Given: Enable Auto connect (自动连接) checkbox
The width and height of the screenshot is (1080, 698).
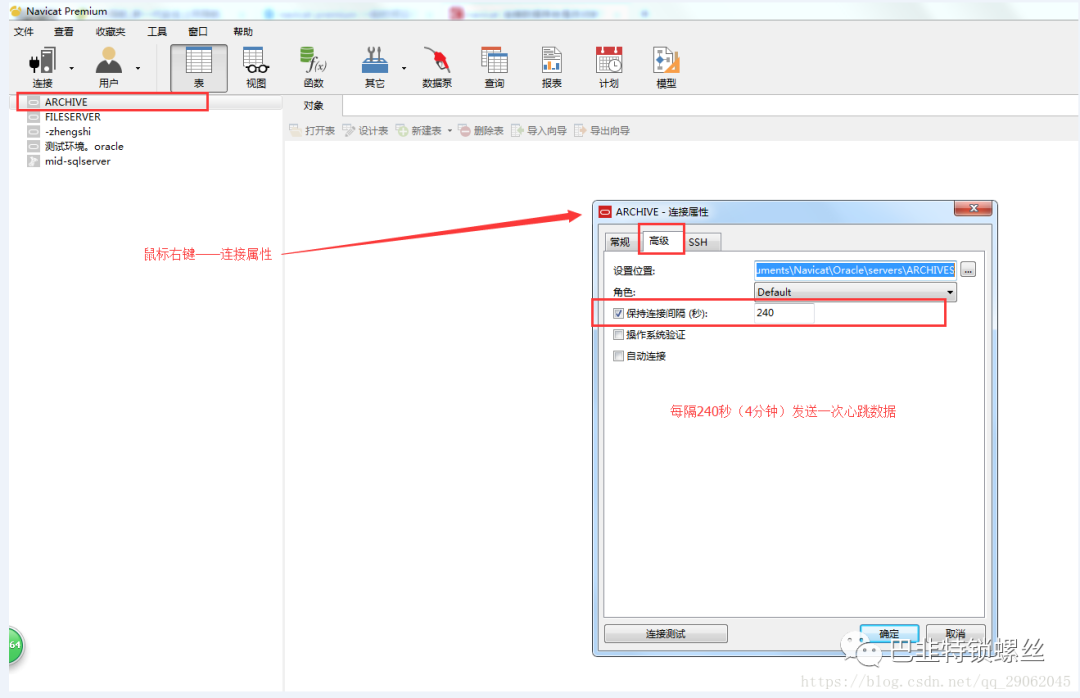Looking at the screenshot, I should [x=619, y=356].
